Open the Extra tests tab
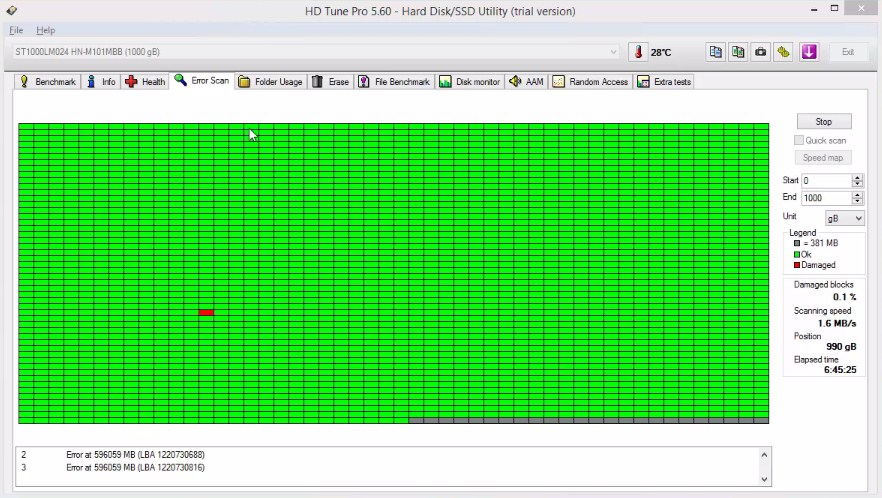Viewport: 882px width, 498px height. 664,82
